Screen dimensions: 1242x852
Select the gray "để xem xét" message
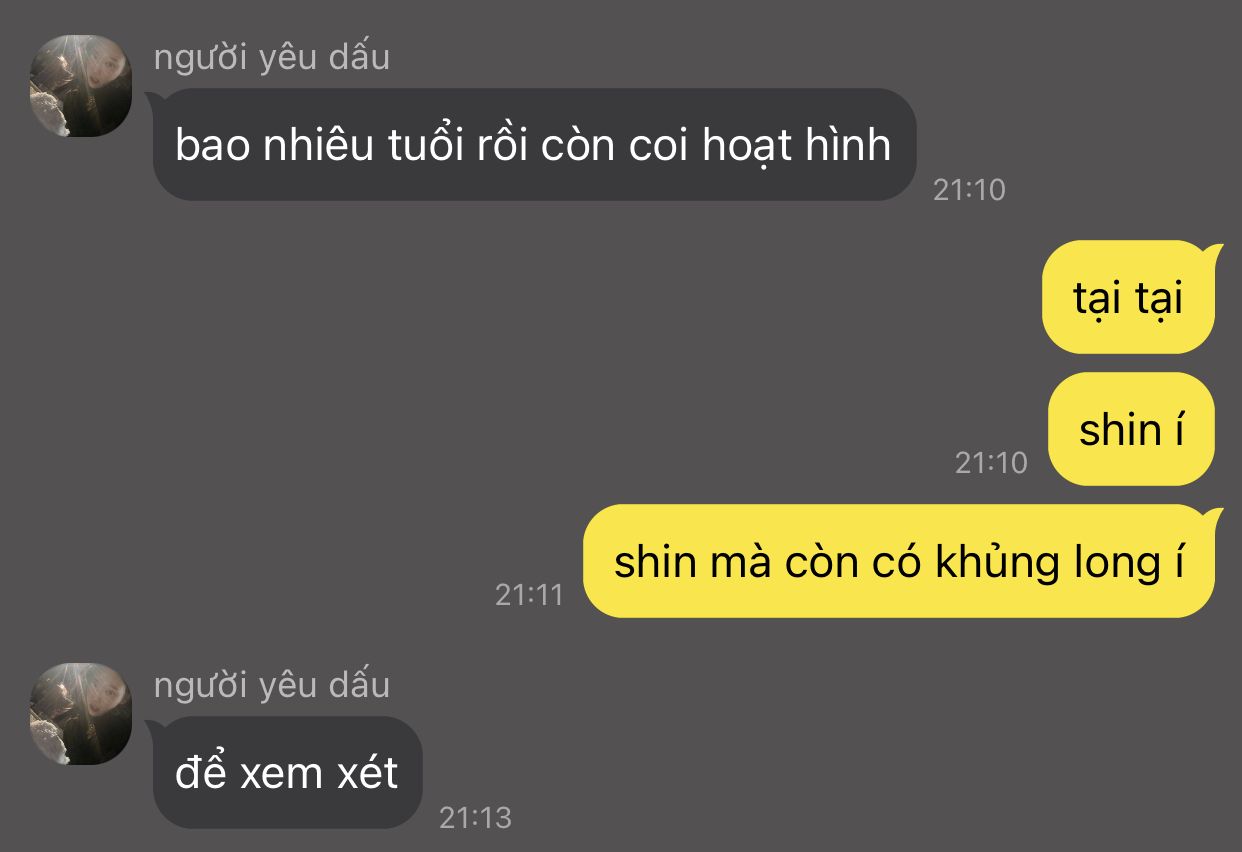pos(286,773)
